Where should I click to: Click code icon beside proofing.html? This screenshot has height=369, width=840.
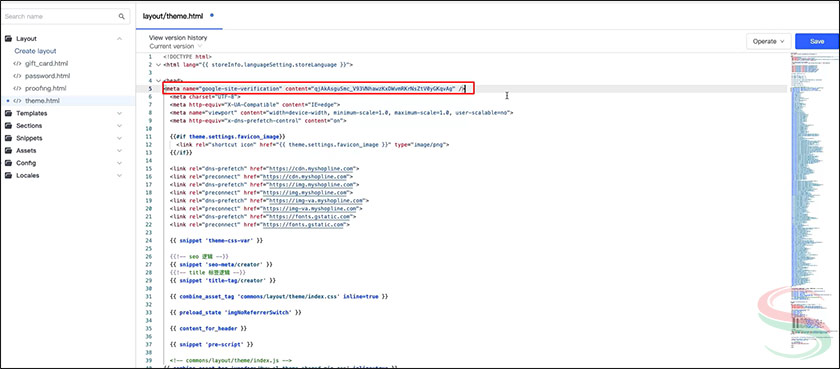point(17,88)
